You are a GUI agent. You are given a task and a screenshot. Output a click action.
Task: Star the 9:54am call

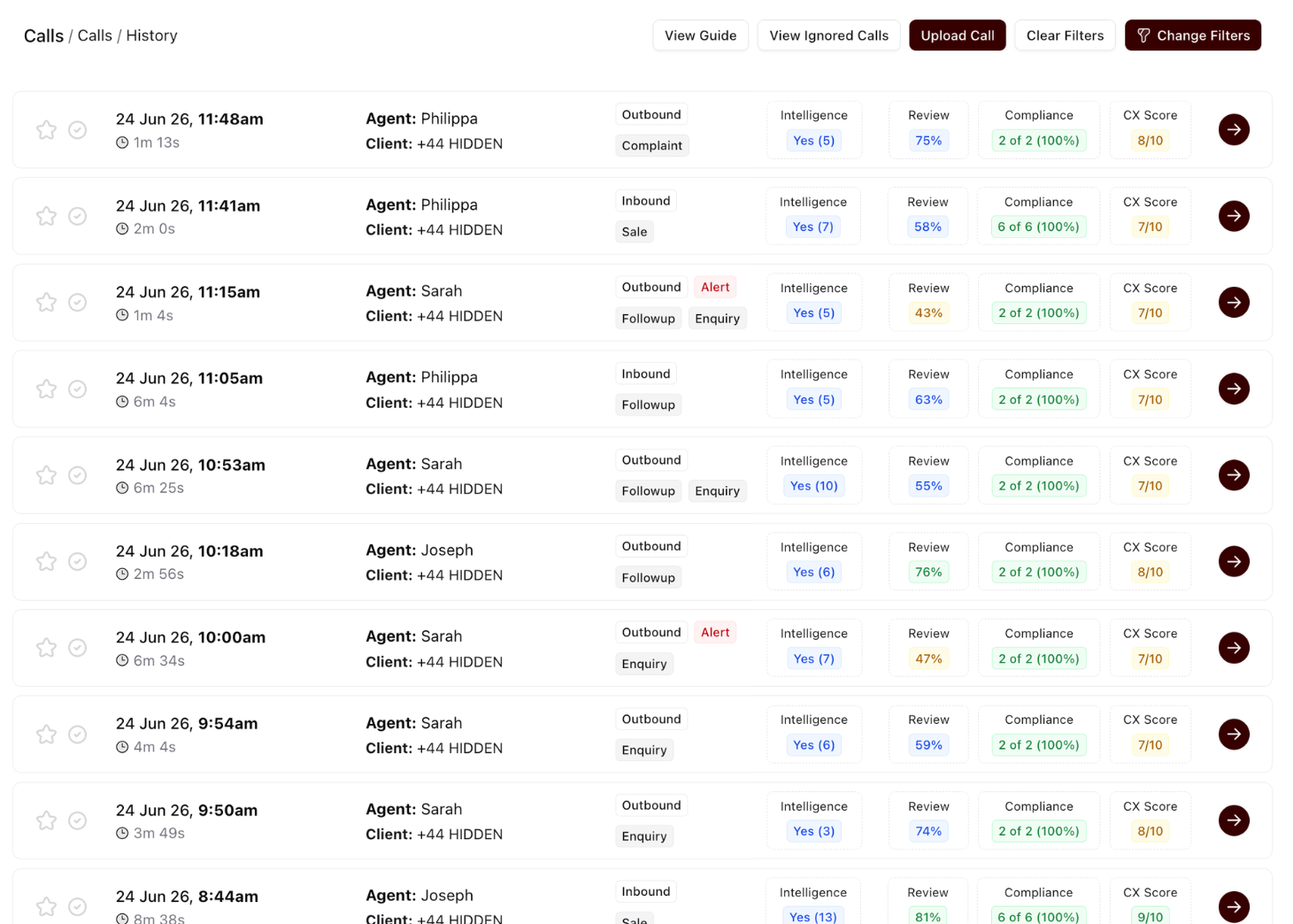point(46,735)
